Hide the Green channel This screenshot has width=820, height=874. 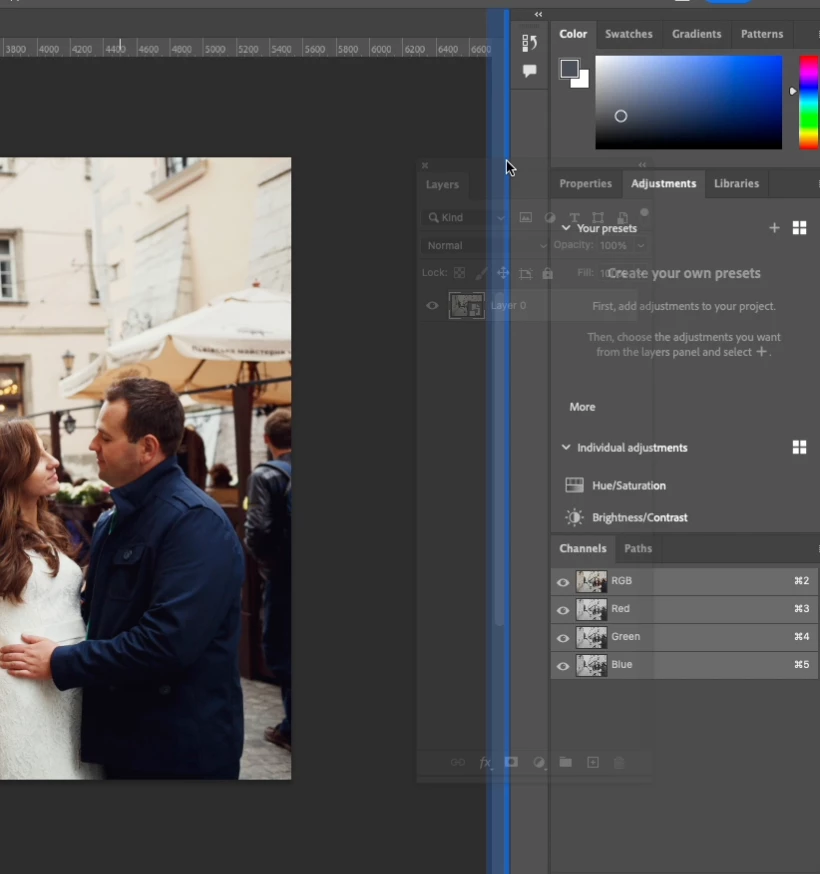563,638
